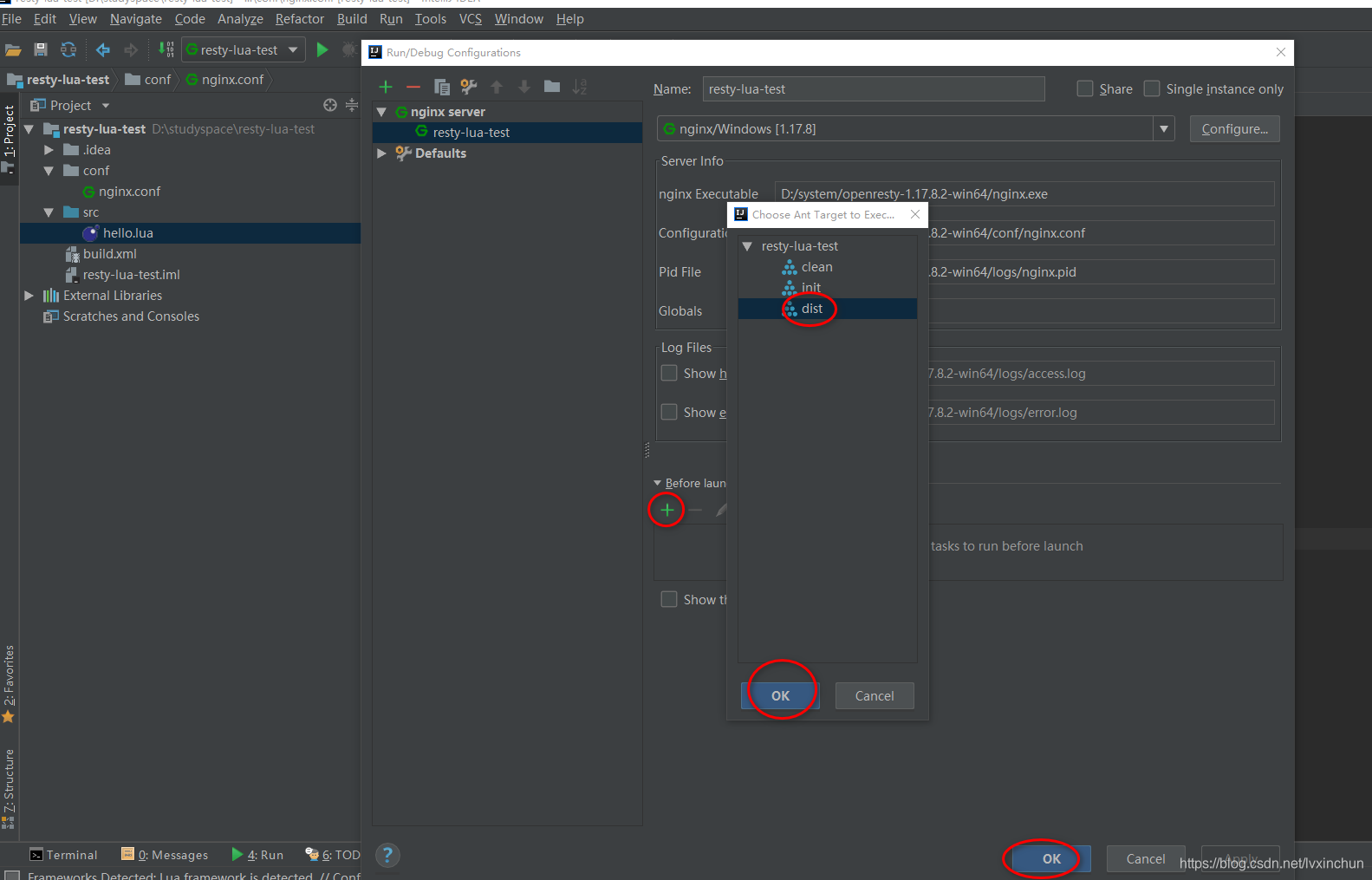Run resty-lua-test with green play icon
Image resolution: width=1372 pixels, height=880 pixels.
pos(322,50)
